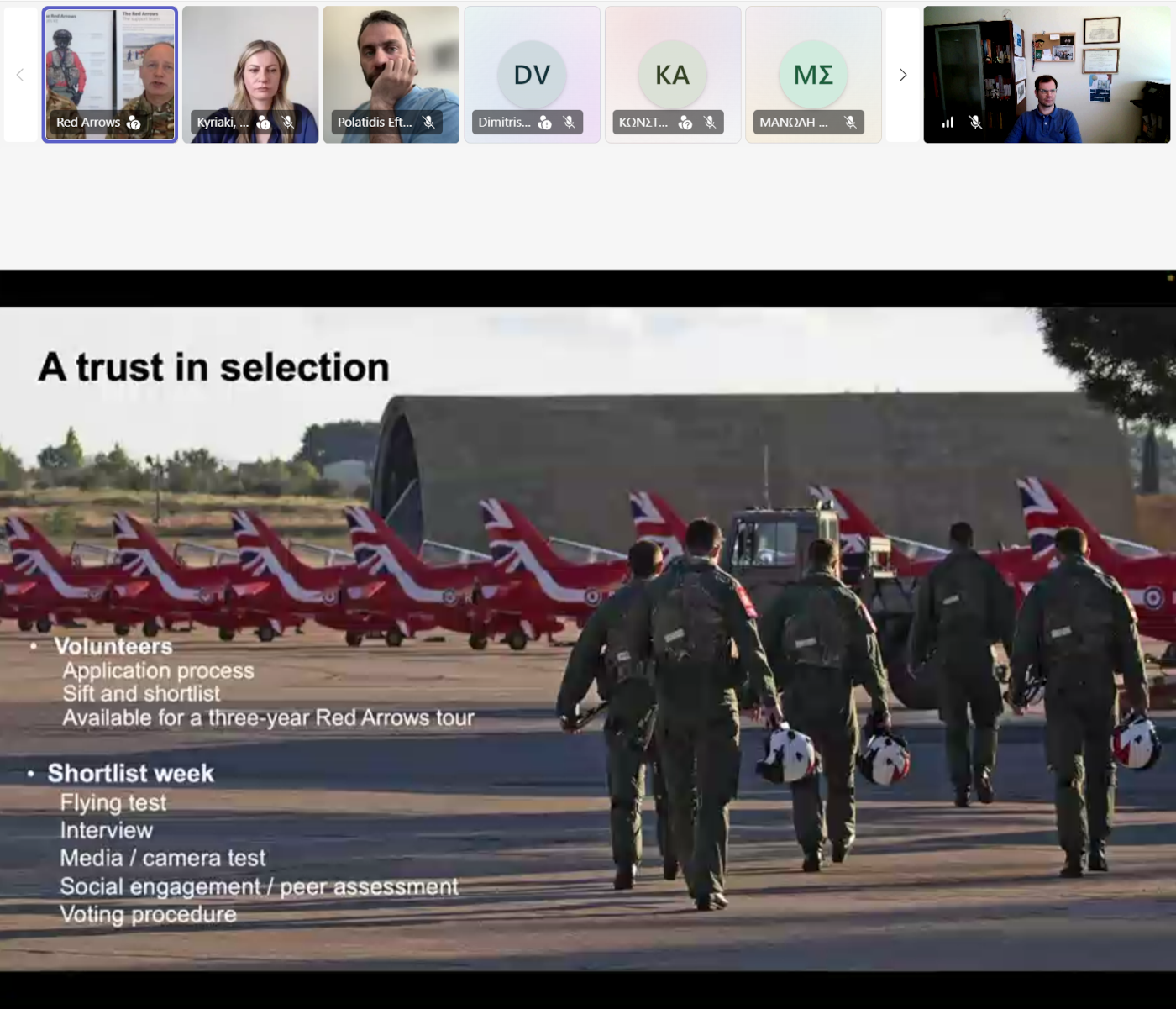This screenshot has height=1009, width=1176.
Task: Click ΚΩΝΣΤ's external-user badge icon
Action: [x=685, y=123]
